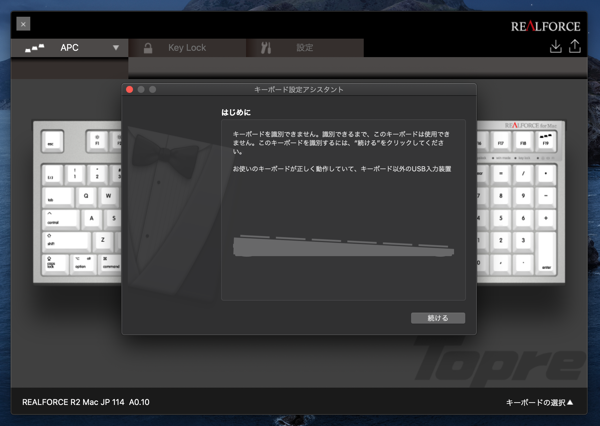Screen dimensions: 600x426
Task: Click the numpad 6 key
Action: tap(523, 219)
